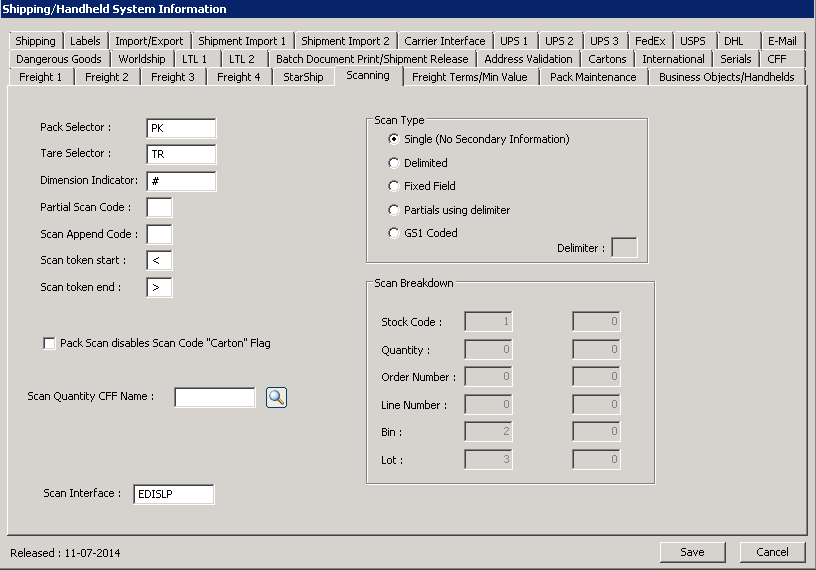
Task: Enable Pack Scan disables Carton Flag checkbox
Action: click(50, 343)
